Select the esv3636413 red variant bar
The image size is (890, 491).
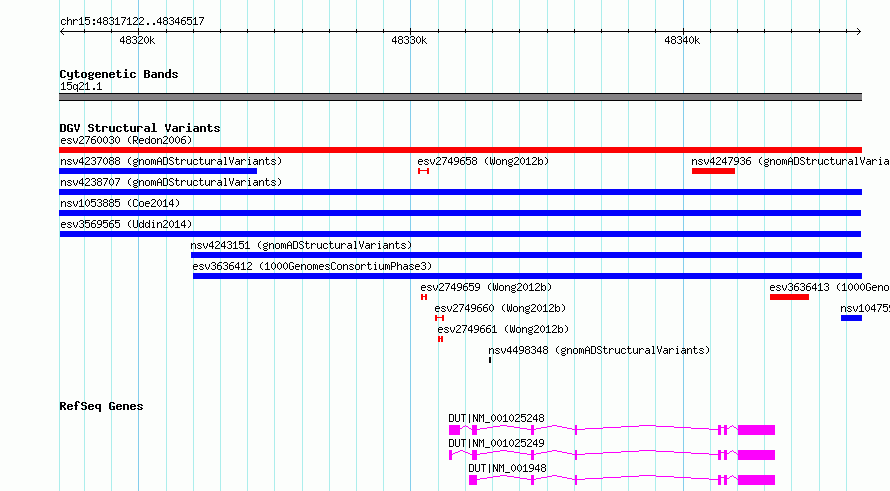(x=790, y=297)
